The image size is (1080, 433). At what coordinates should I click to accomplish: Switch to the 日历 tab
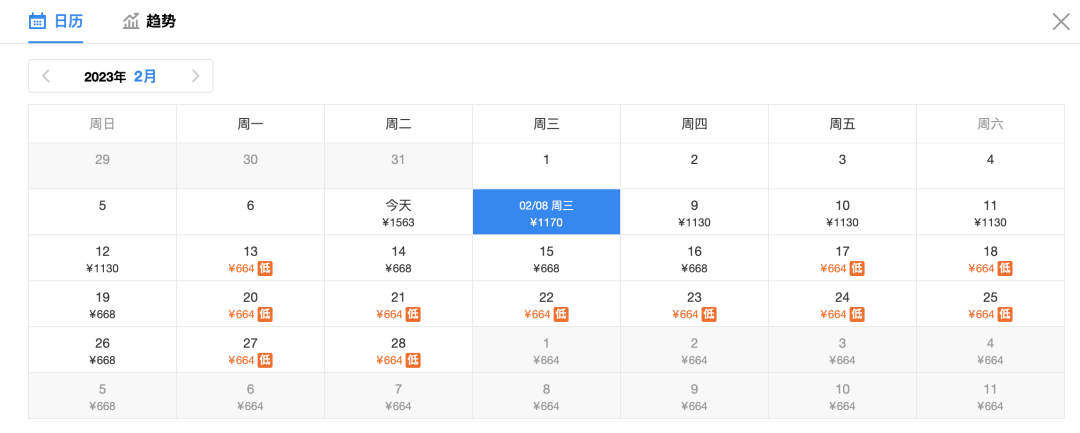click(56, 21)
